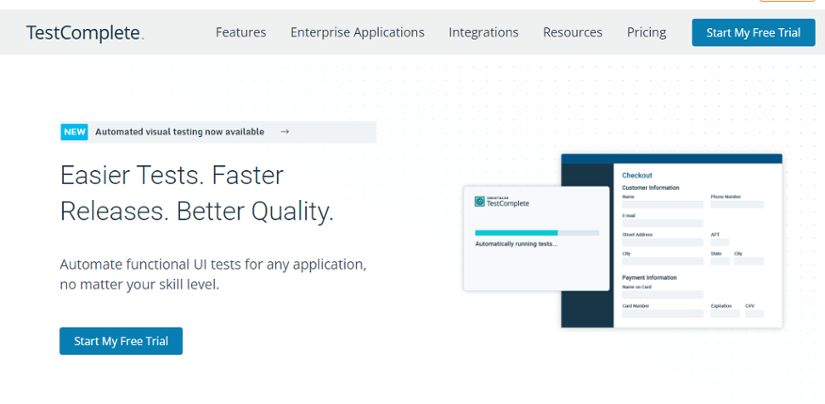Click the Automatically running tests... text
The image size is (825, 404).
click(x=516, y=244)
